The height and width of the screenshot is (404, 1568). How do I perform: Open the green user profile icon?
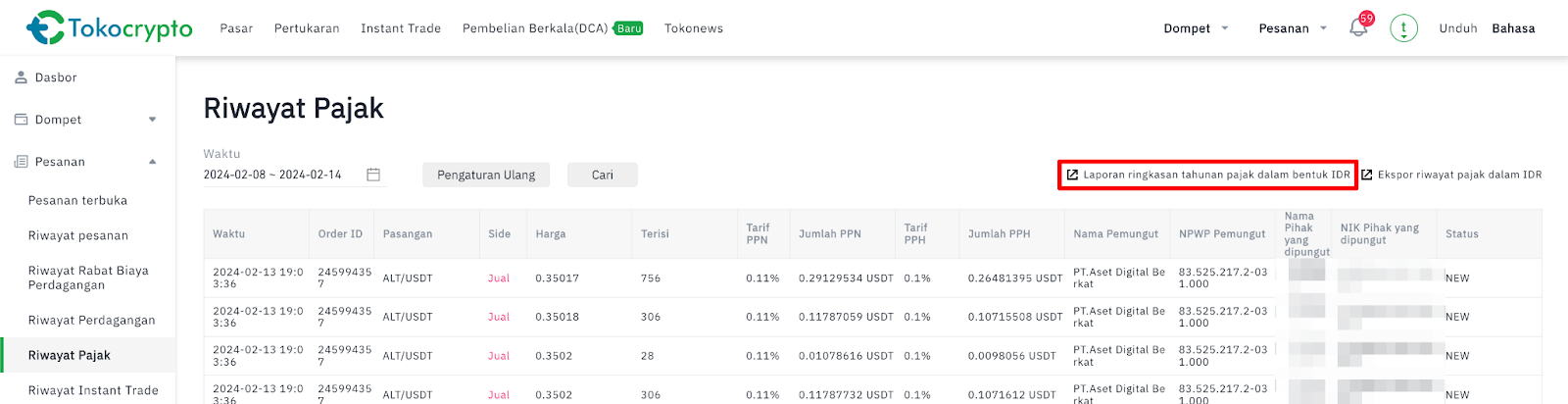tap(1403, 28)
